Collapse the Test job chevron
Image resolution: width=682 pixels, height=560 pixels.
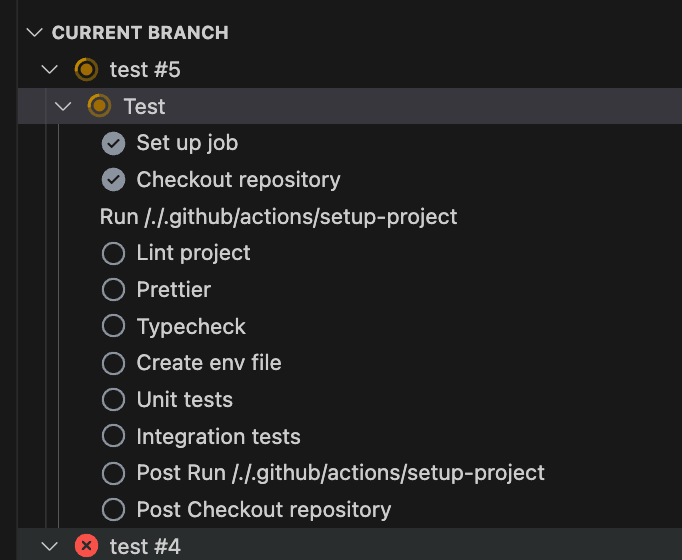[x=64, y=106]
